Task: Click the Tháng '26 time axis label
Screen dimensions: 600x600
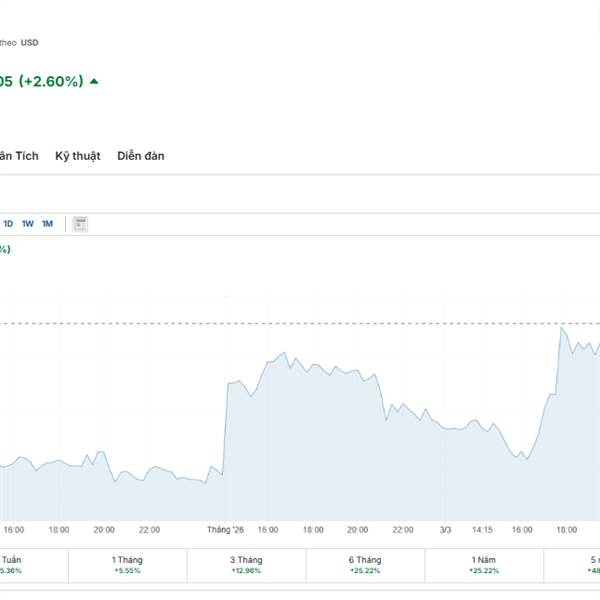Action: pyautogui.click(x=225, y=530)
